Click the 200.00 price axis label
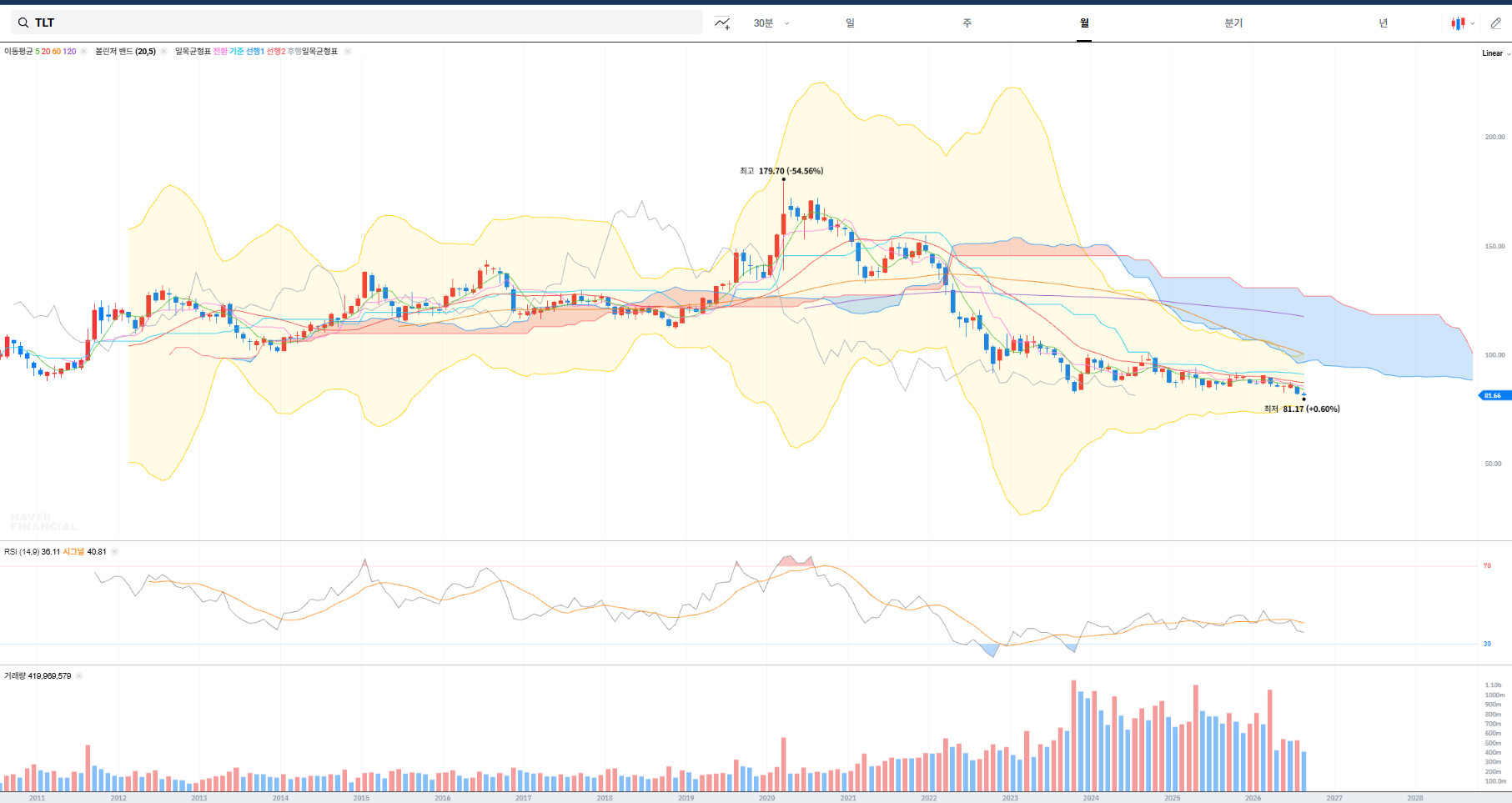The image size is (1512, 803). (x=1494, y=138)
